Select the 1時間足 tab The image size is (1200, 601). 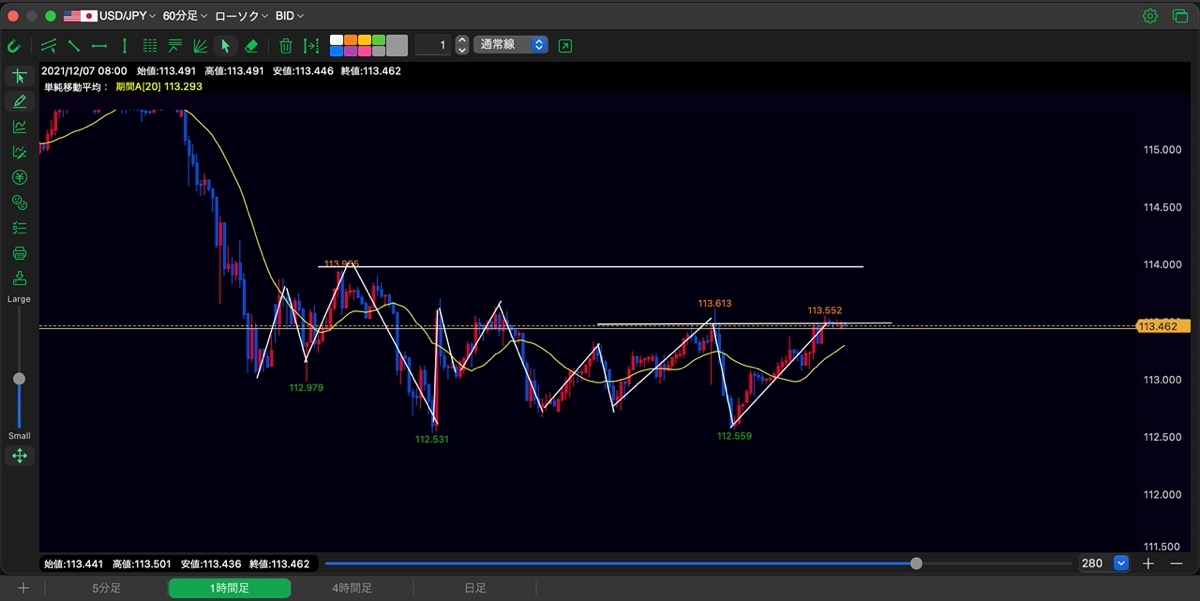click(230, 588)
